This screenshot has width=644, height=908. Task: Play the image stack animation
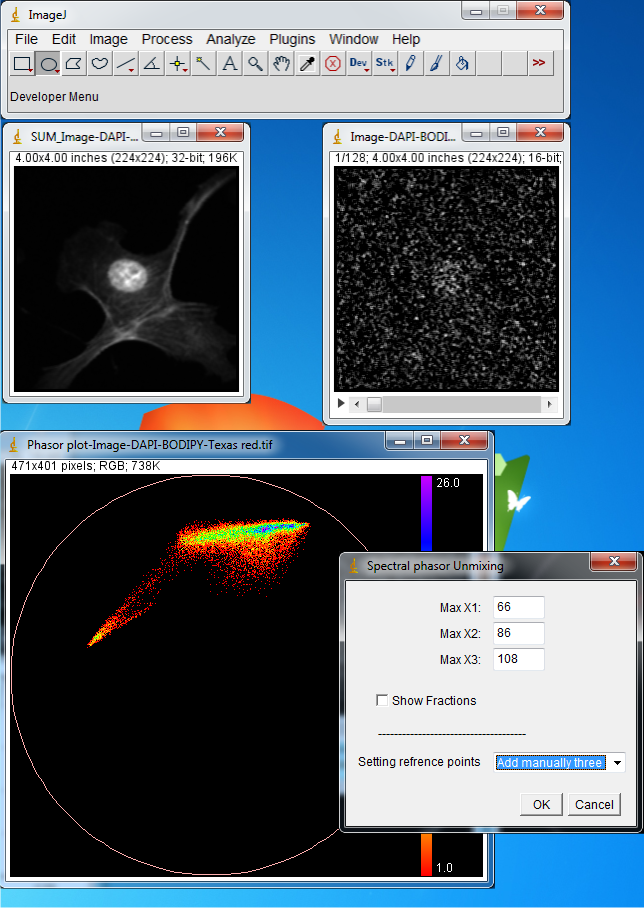click(341, 403)
